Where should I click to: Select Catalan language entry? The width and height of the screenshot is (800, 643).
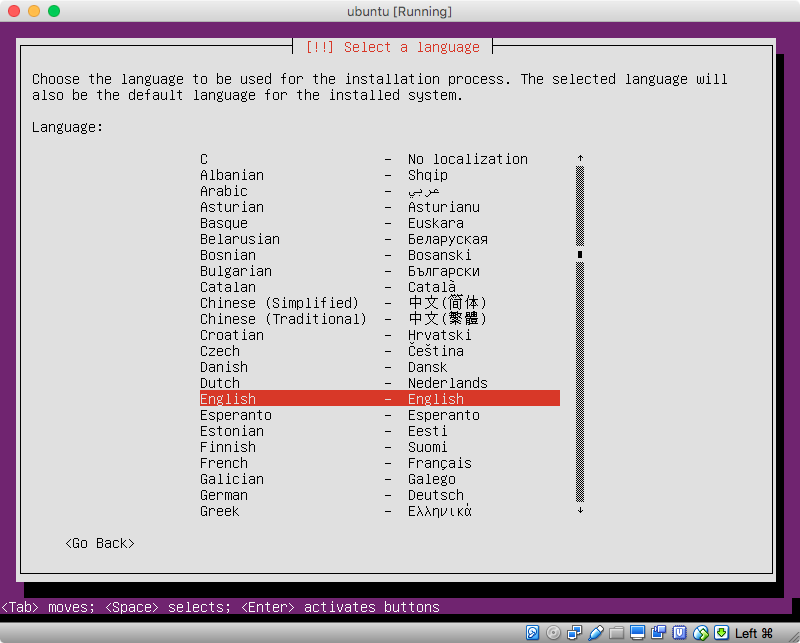click(380, 287)
